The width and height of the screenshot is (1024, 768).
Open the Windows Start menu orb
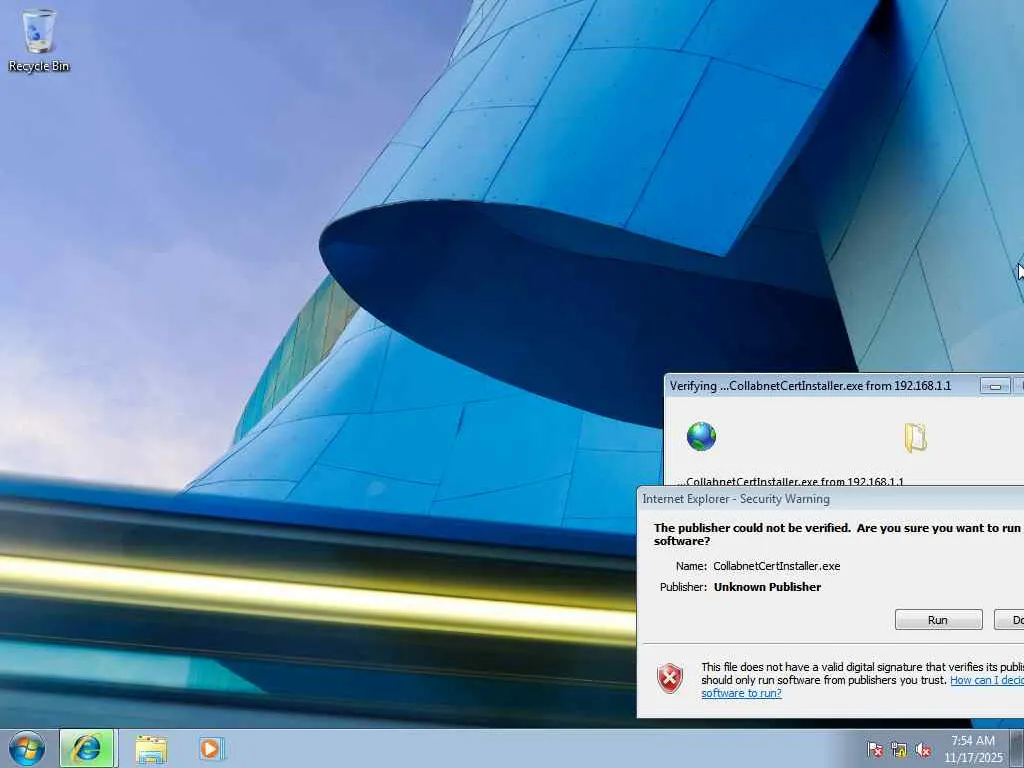(27, 748)
